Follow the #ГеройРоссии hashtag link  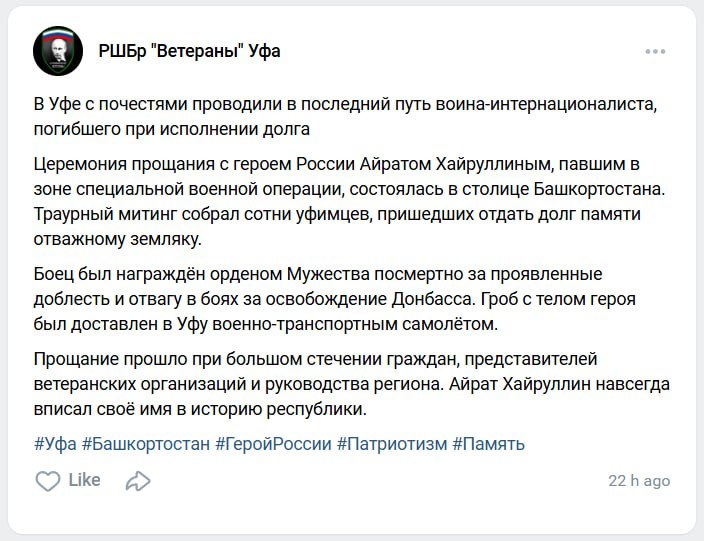[x=272, y=443]
